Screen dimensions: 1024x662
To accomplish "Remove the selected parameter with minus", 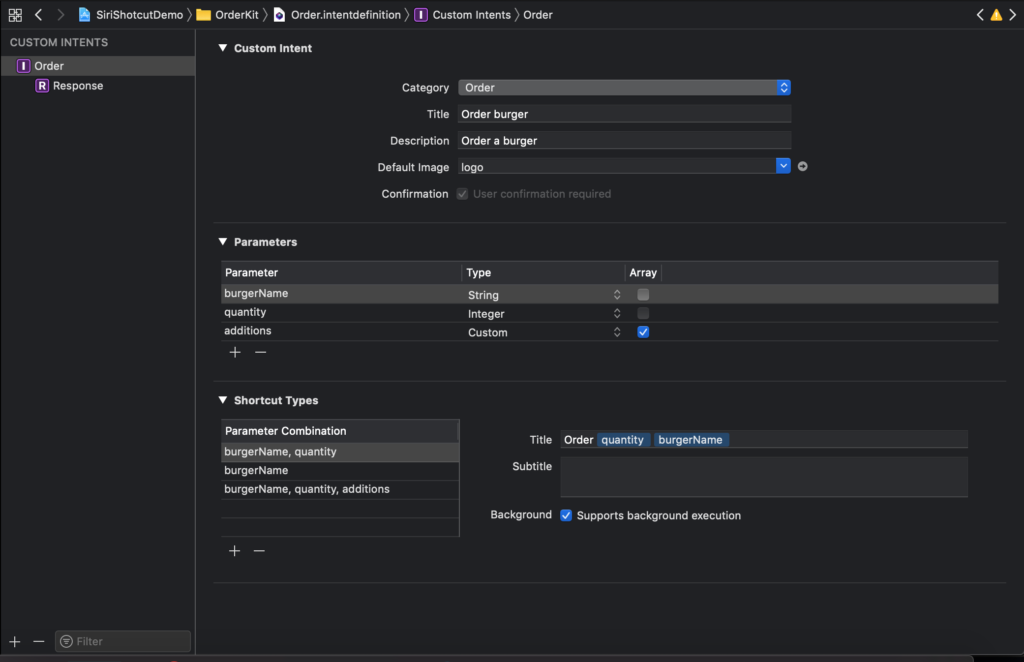I will pos(261,353).
